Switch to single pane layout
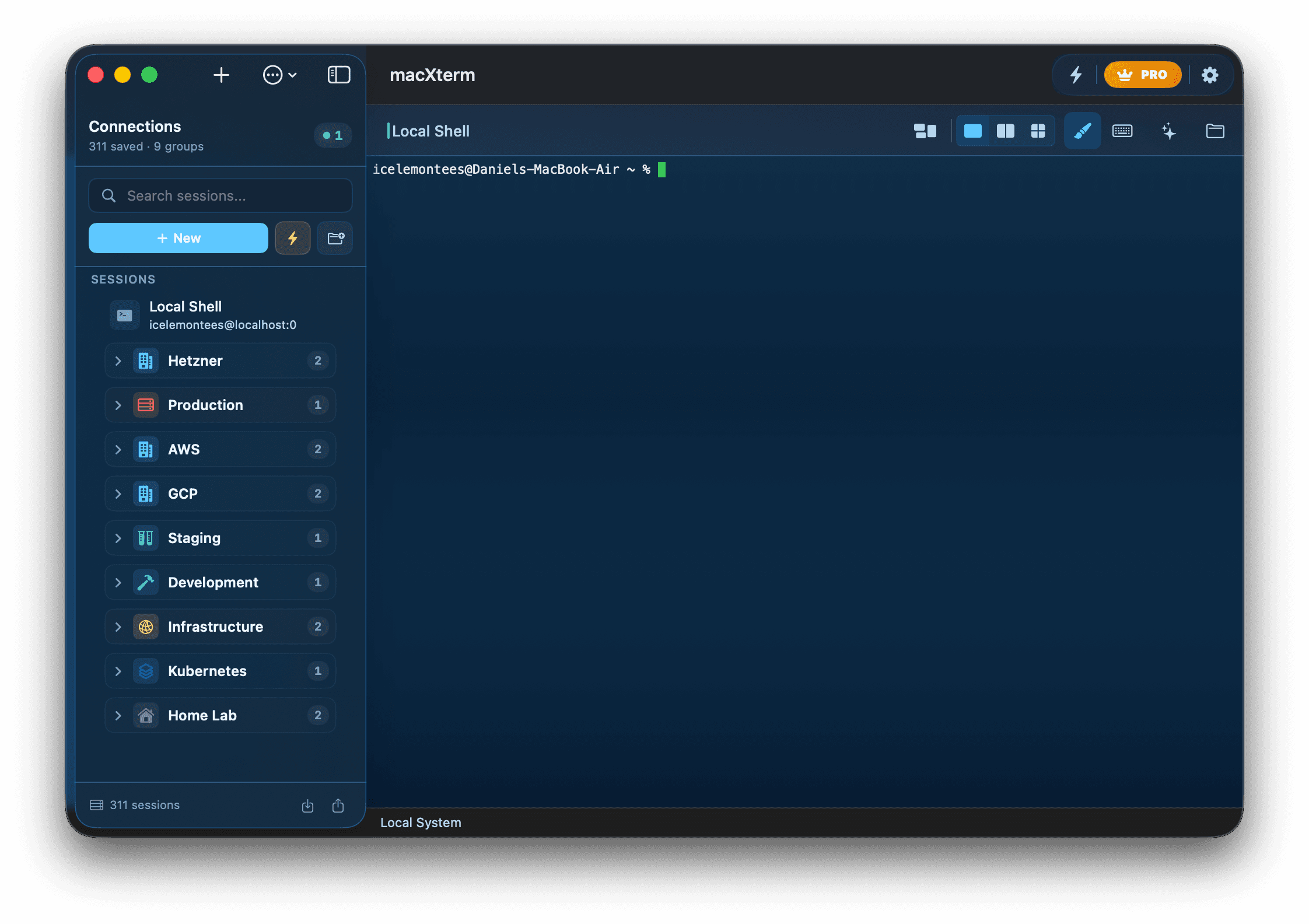This screenshot has height=924, width=1309. click(x=972, y=131)
